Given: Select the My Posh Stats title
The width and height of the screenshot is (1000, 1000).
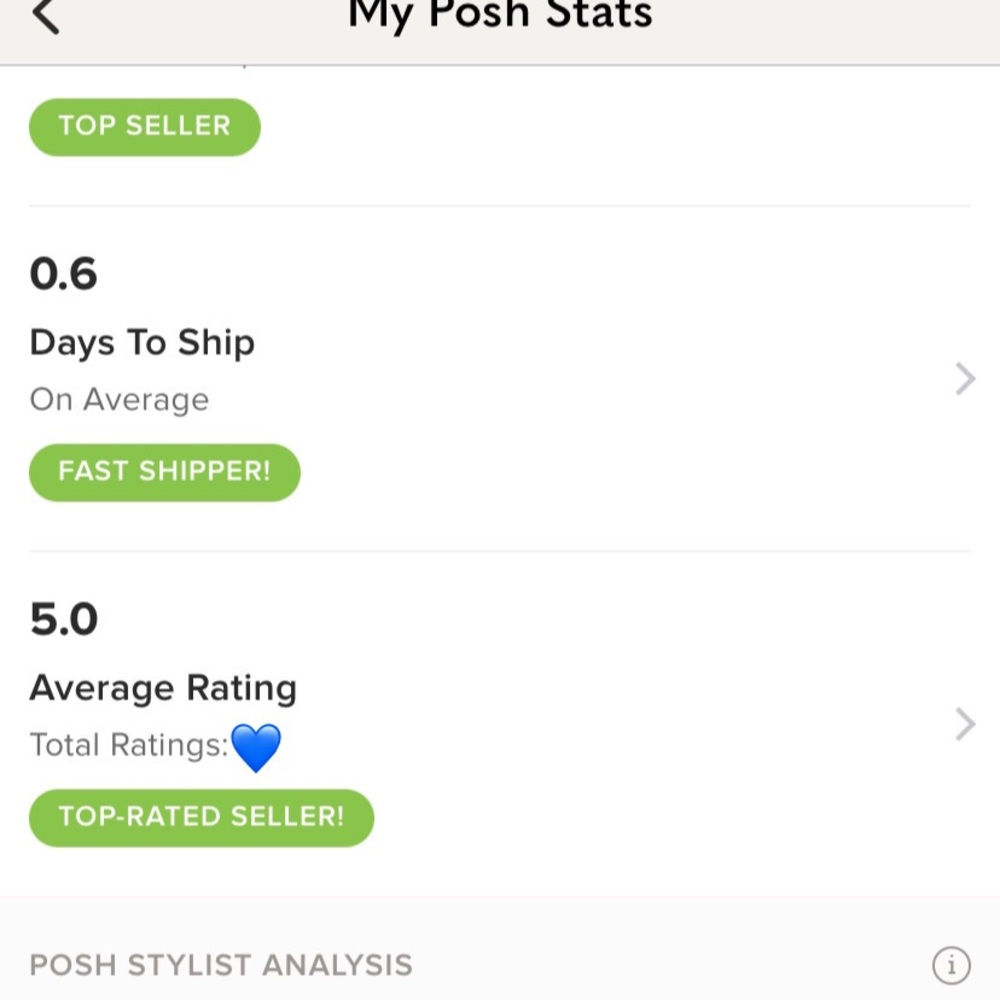Looking at the screenshot, I should 500,14.
